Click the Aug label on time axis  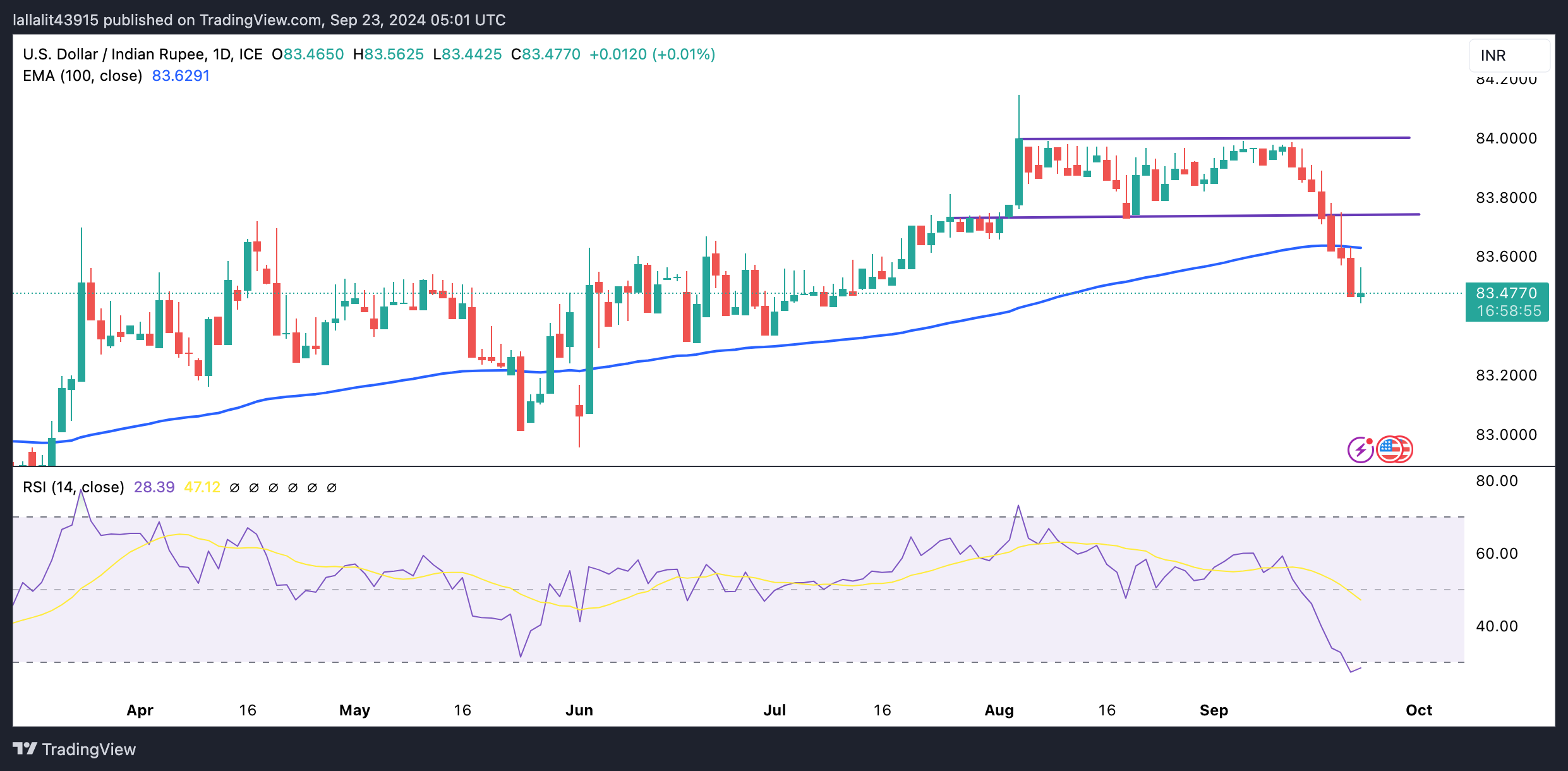(999, 710)
